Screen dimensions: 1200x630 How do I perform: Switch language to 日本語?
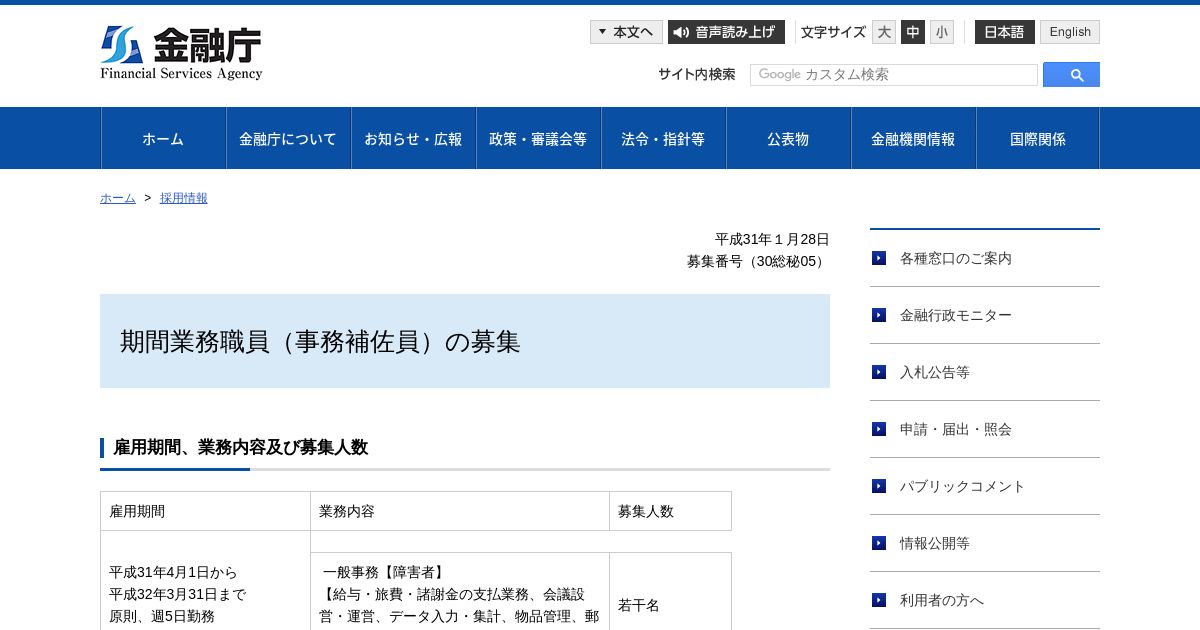pos(1005,32)
